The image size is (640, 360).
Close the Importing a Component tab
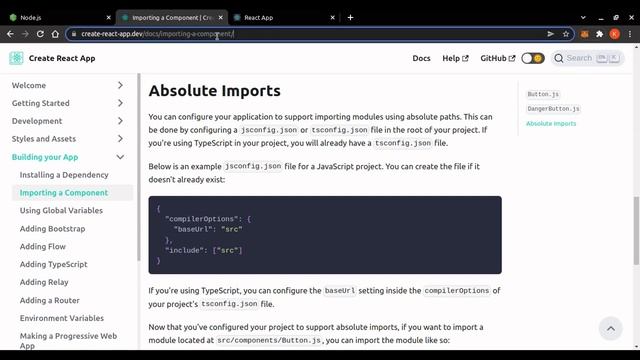pyautogui.click(x=220, y=18)
